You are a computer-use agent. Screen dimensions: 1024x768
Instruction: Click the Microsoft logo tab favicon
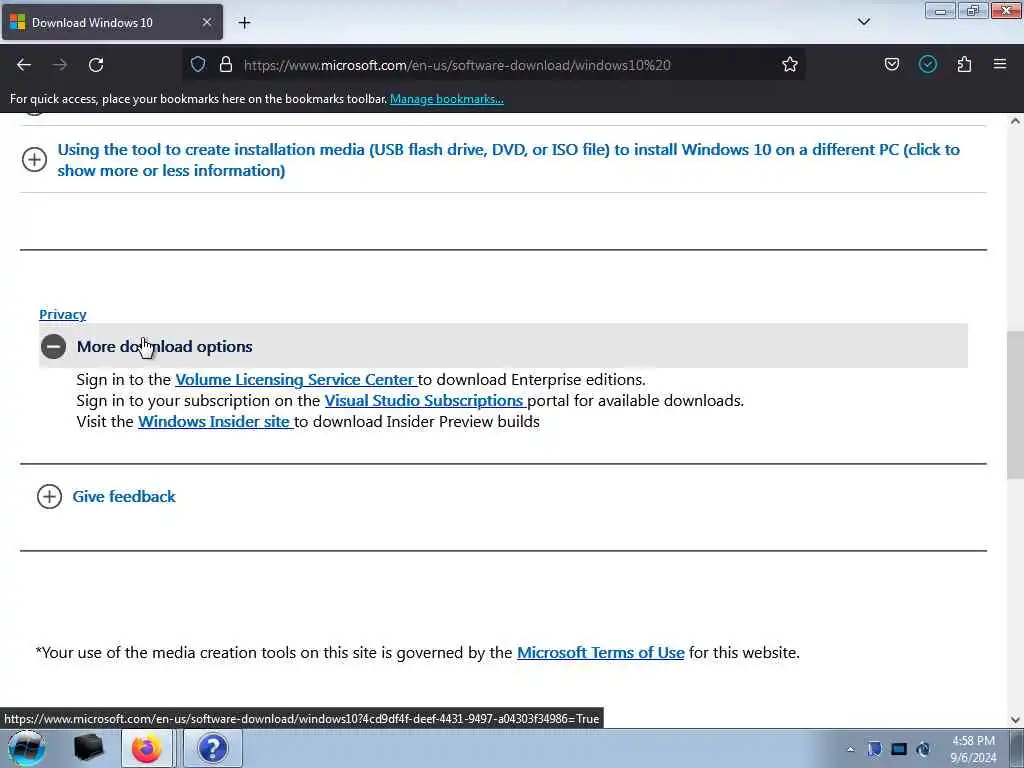click(18, 22)
